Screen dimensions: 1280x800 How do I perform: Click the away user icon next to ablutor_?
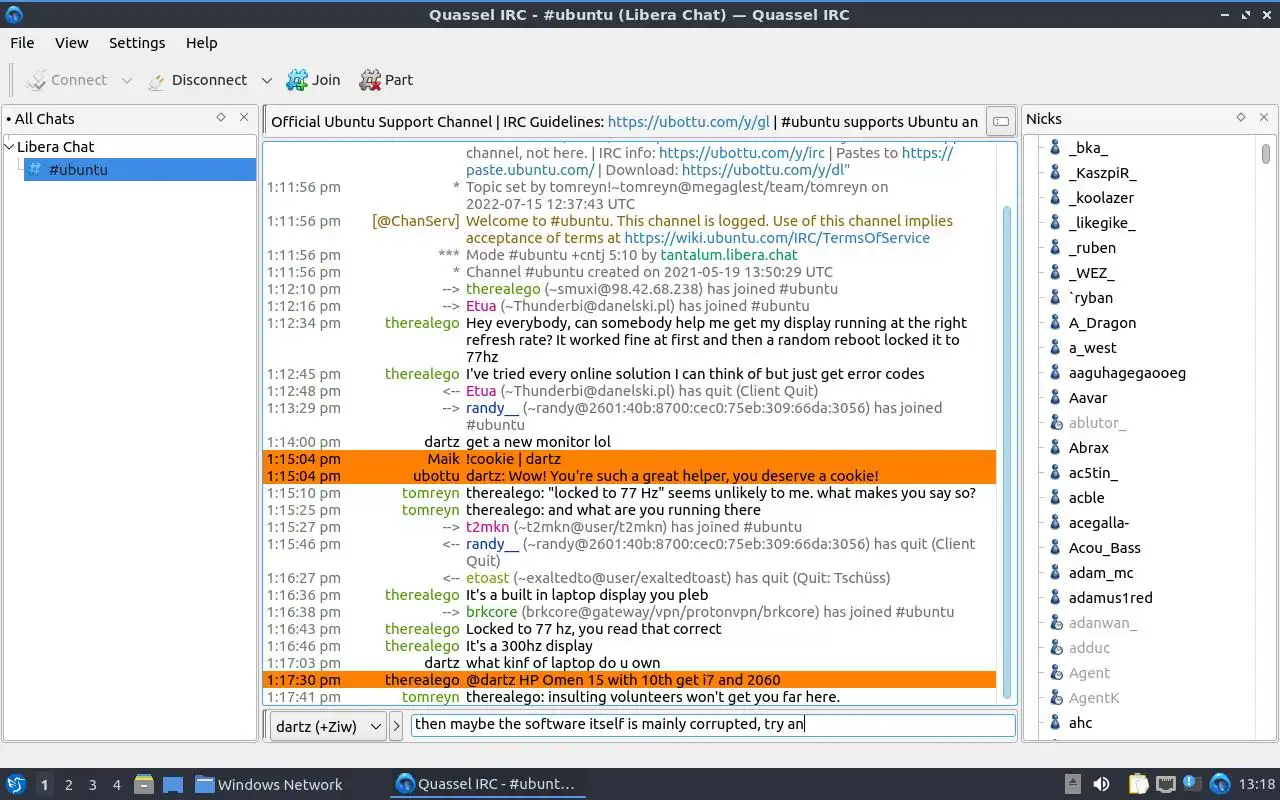(1054, 423)
